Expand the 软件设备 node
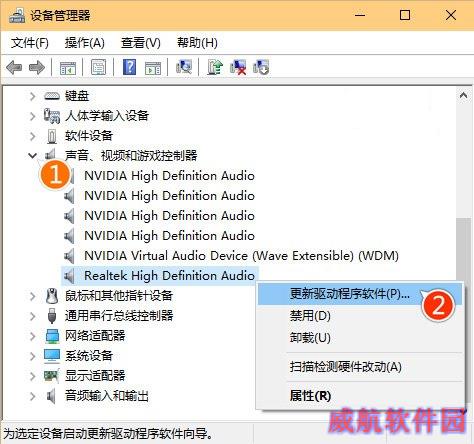 pyautogui.click(x=32, y=136)
